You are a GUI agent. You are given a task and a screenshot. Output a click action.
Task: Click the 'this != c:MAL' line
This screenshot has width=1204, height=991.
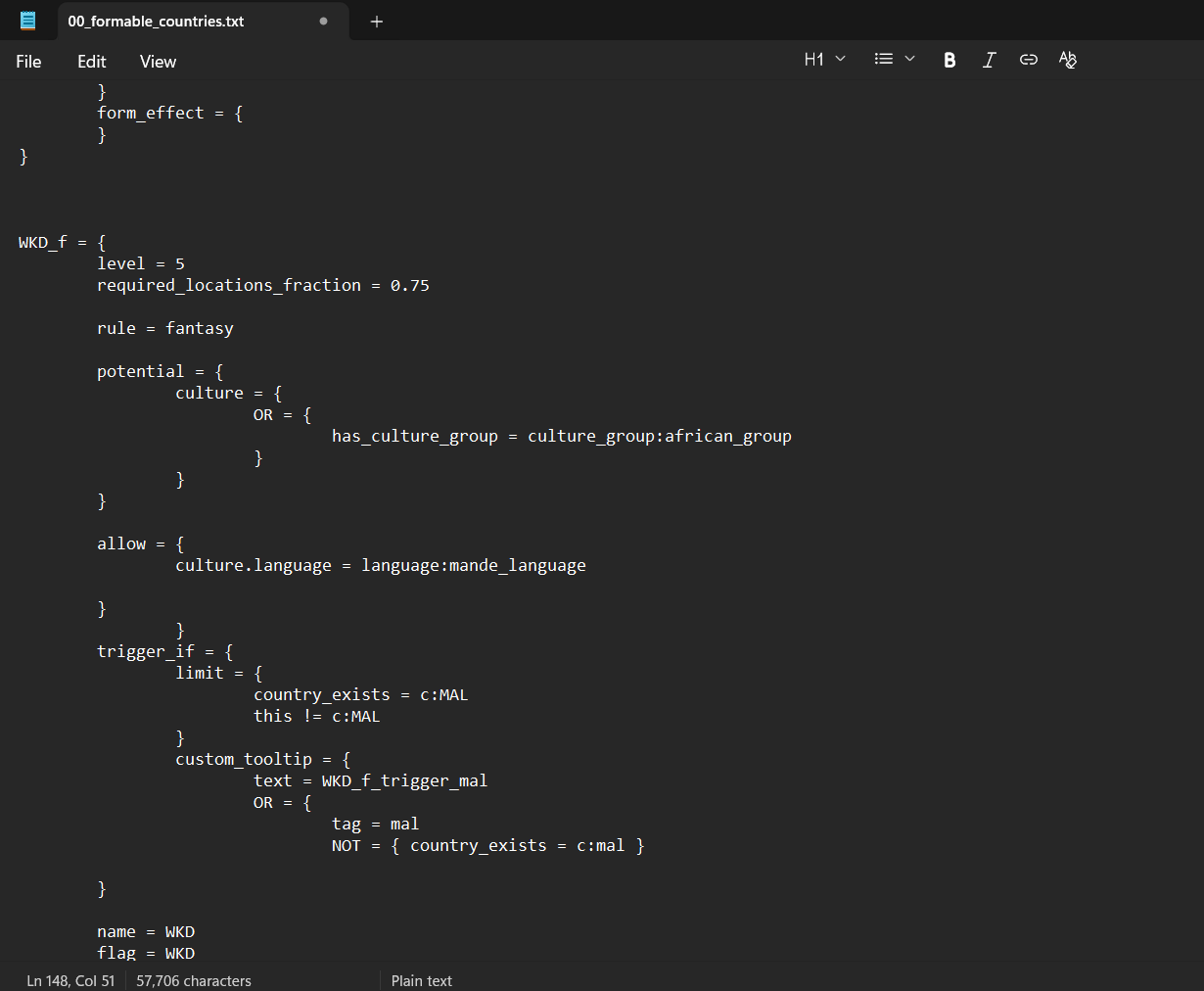[x=317, y=716]
